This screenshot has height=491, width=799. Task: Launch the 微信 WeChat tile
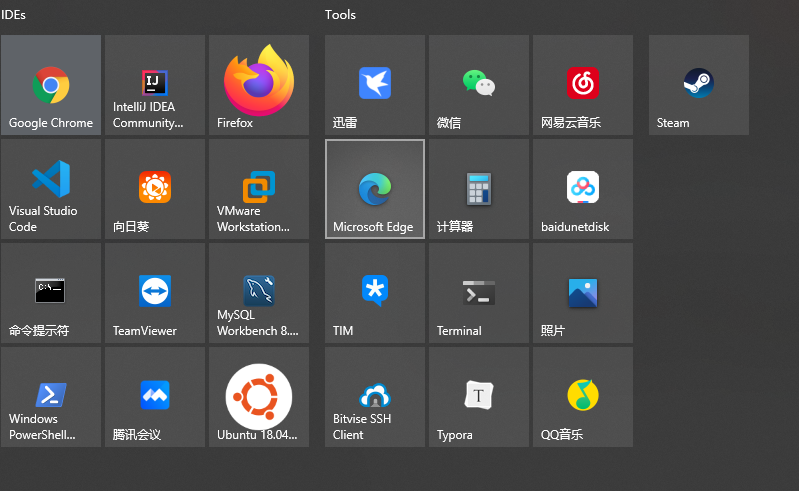point(479,85)
